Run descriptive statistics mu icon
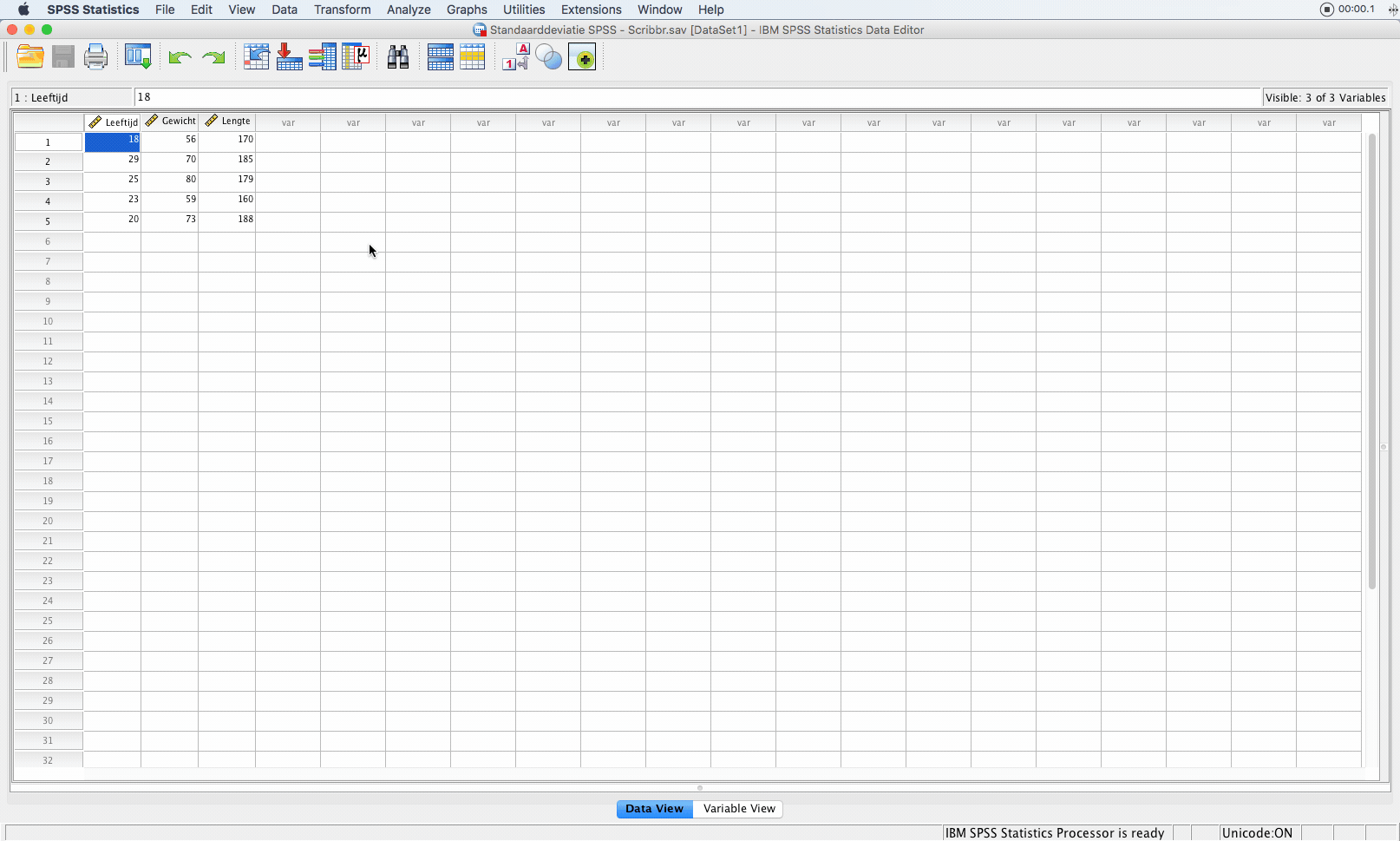This screenshot has height=841, width=1400. 356,57
